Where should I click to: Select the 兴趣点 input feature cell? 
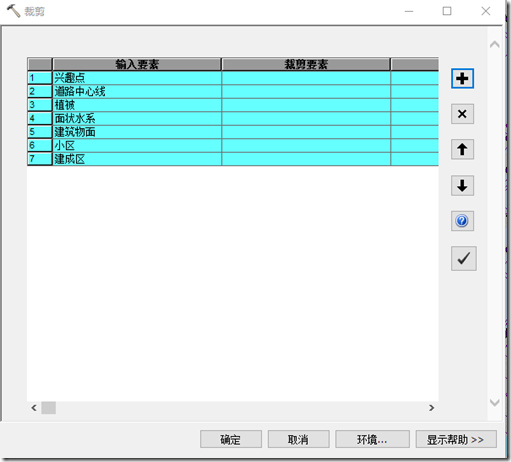[137, 78]
